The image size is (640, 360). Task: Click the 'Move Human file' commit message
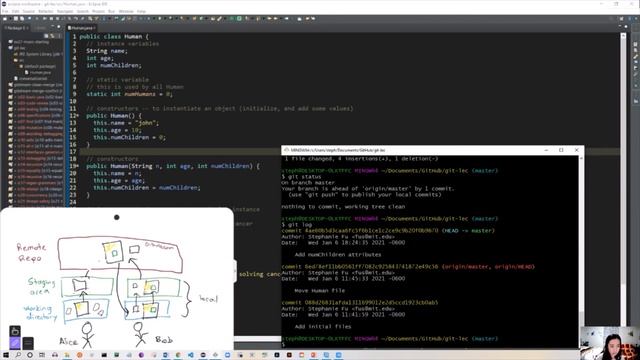[320, 291]
